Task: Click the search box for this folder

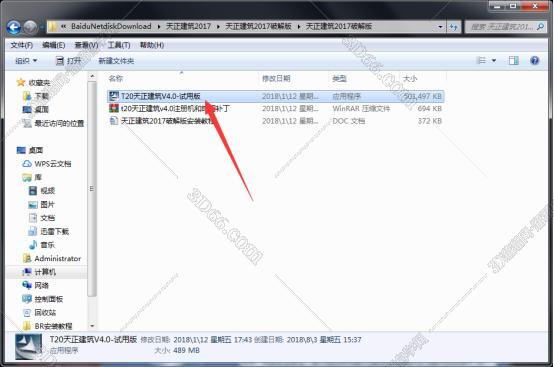Action: click(x=505, y=26)
